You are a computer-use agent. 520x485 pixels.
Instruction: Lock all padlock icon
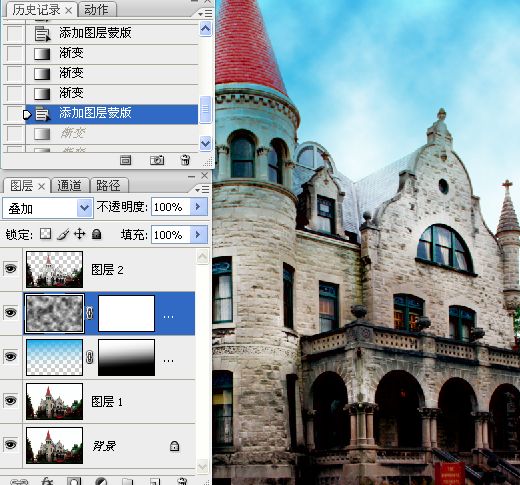[x=97, y=234]
